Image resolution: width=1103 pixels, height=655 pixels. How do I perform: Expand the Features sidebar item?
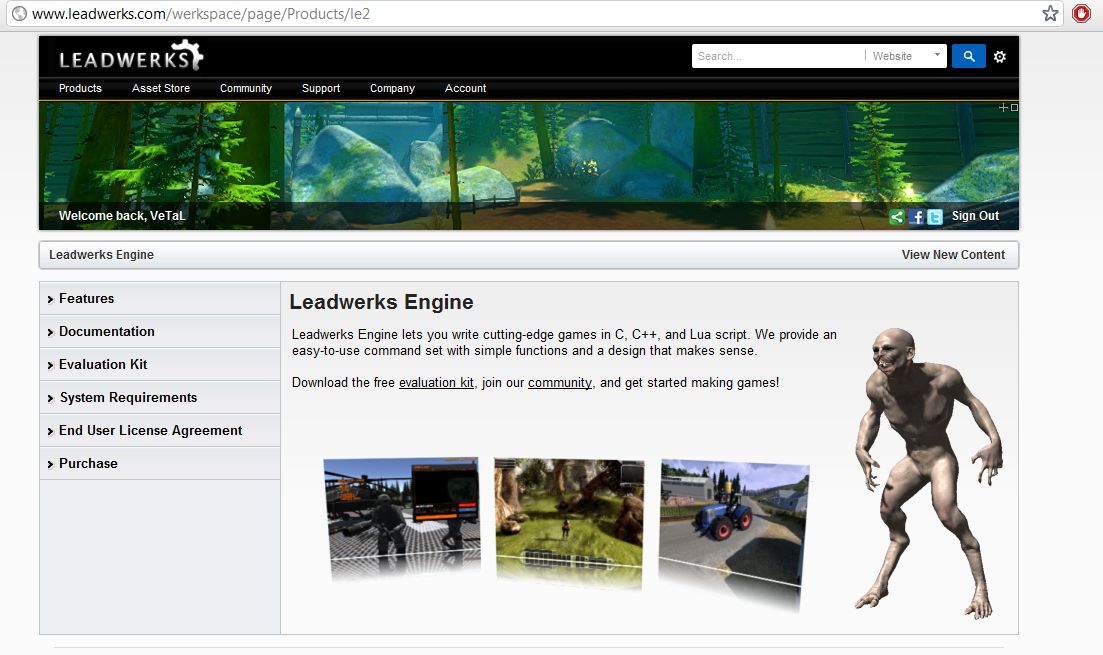click(x=160, y=298)
